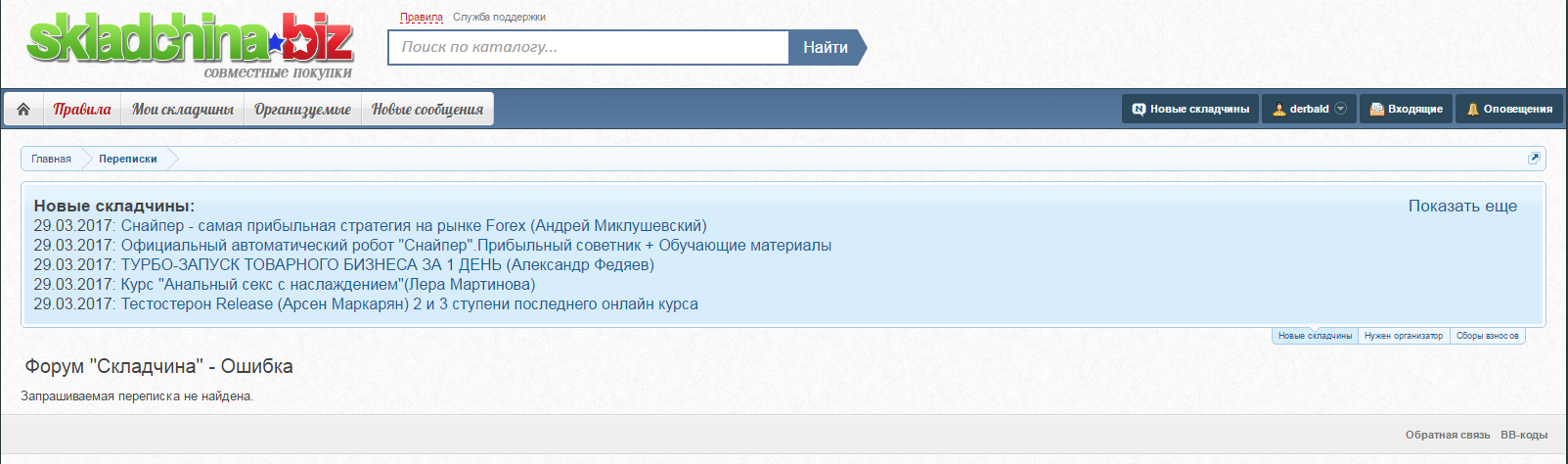The image size is (1568, 464).
Task: Click Показать еще to show more
Action: coord(1462,206)
